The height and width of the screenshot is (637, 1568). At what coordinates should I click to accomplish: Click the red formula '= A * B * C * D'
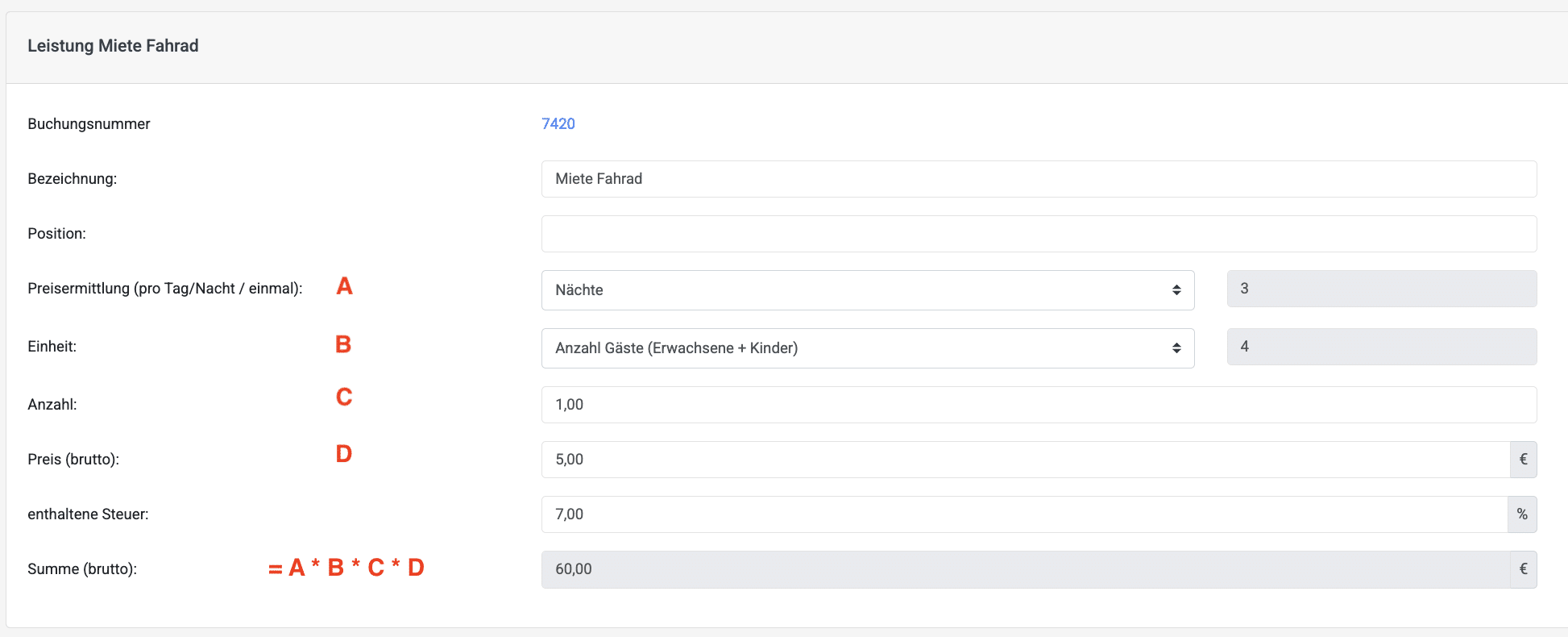(x=346, y=568)
